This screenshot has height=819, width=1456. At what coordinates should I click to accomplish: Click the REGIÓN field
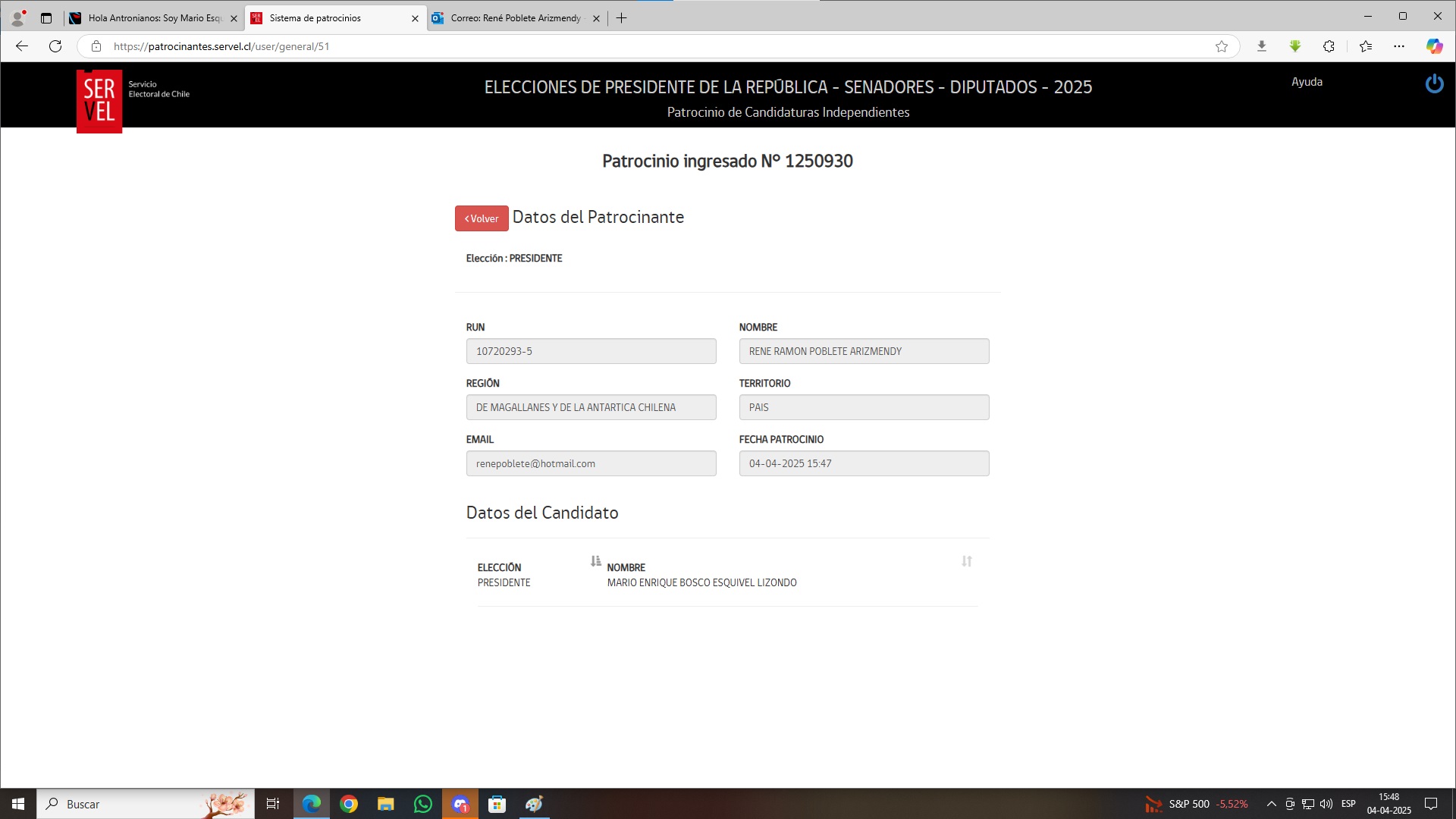(591, 407)
